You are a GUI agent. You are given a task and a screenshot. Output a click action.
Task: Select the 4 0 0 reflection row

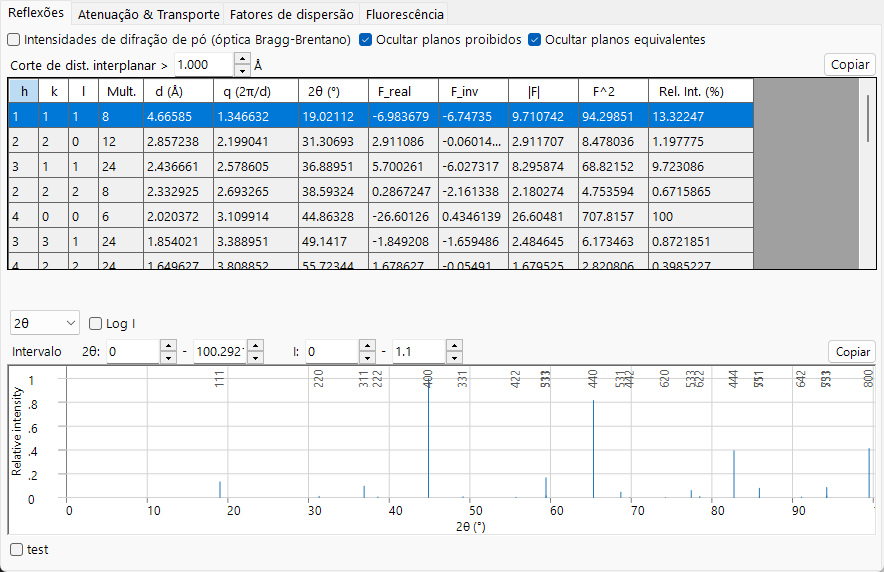[381, 216]
